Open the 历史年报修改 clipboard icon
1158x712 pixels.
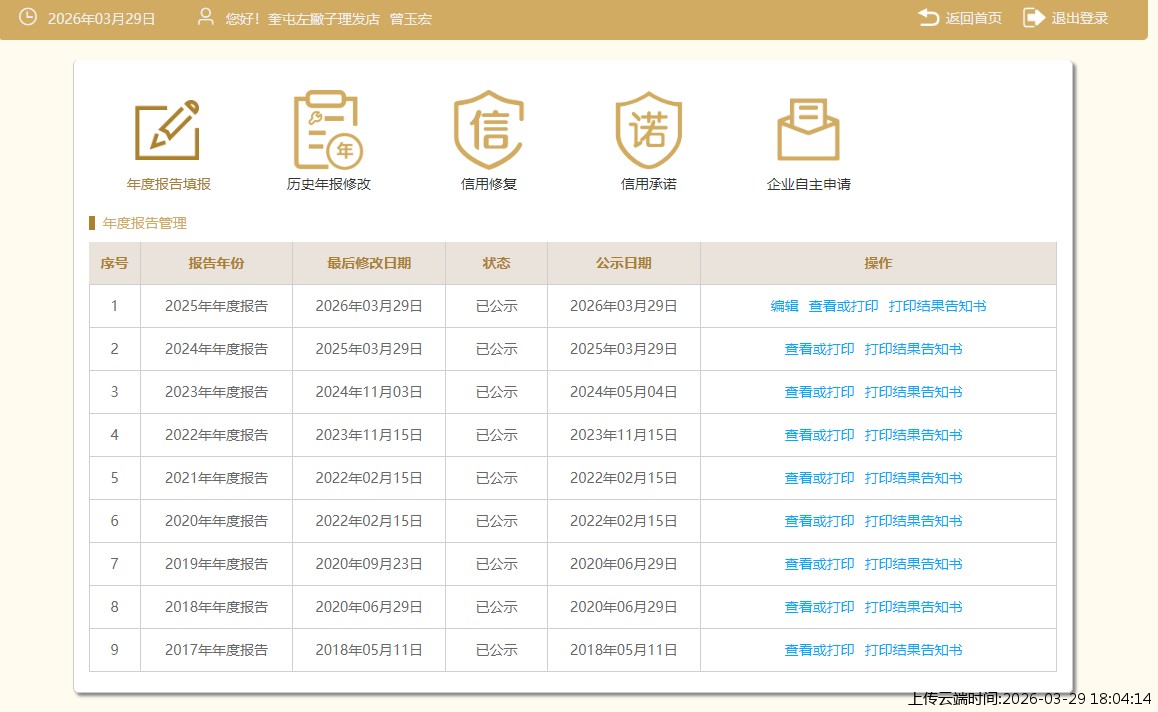click(327, 130)
